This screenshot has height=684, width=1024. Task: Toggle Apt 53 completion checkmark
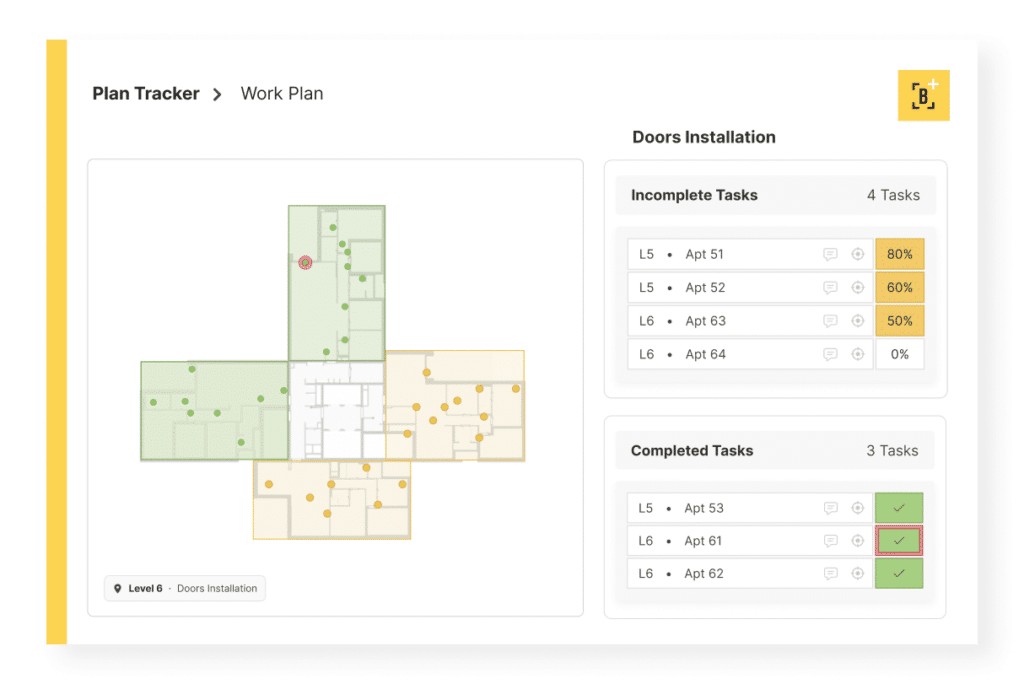click(899, 508)
